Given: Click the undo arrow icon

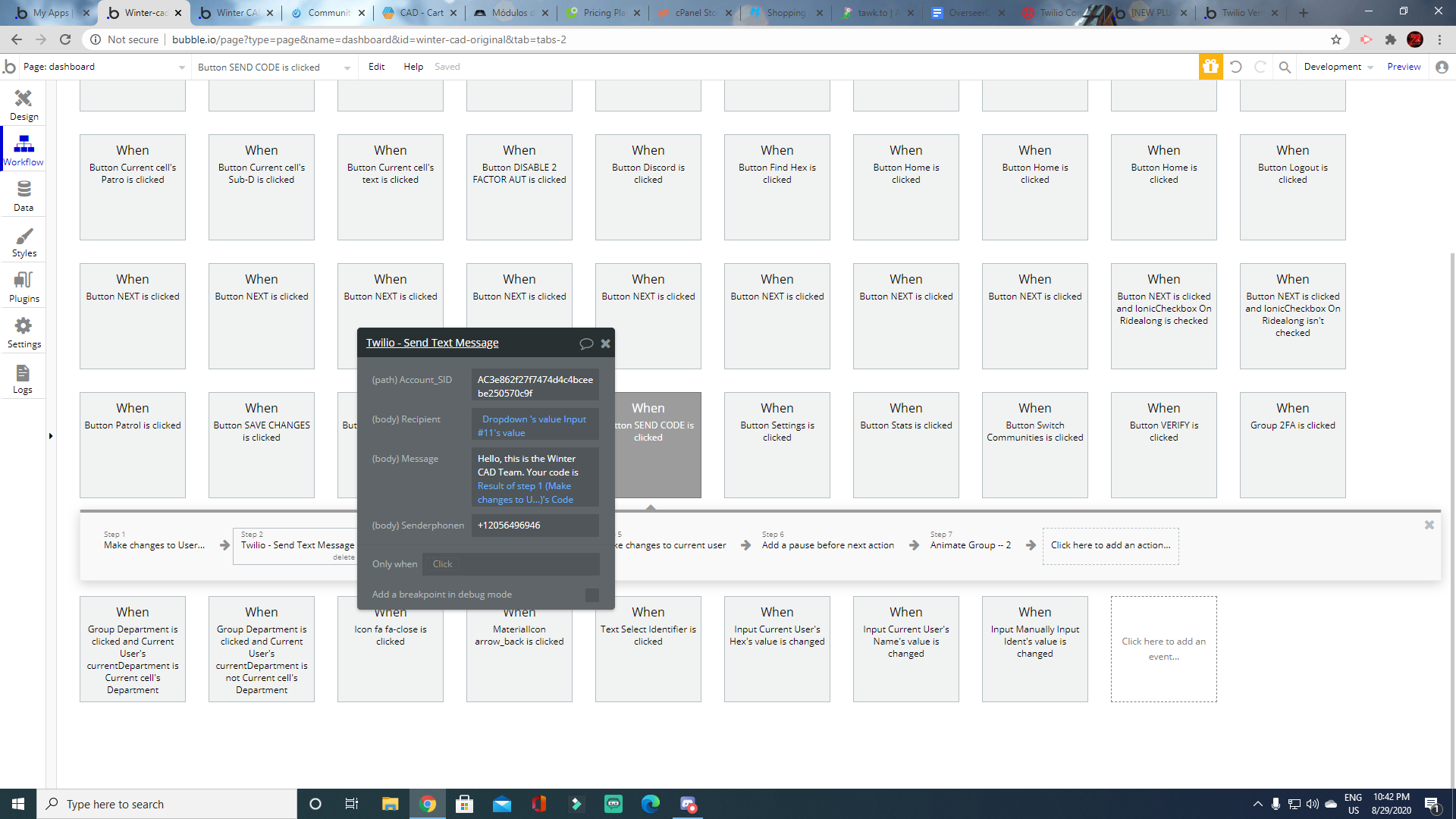Looking at the screenshot, I should click(x=1236, y=67).
